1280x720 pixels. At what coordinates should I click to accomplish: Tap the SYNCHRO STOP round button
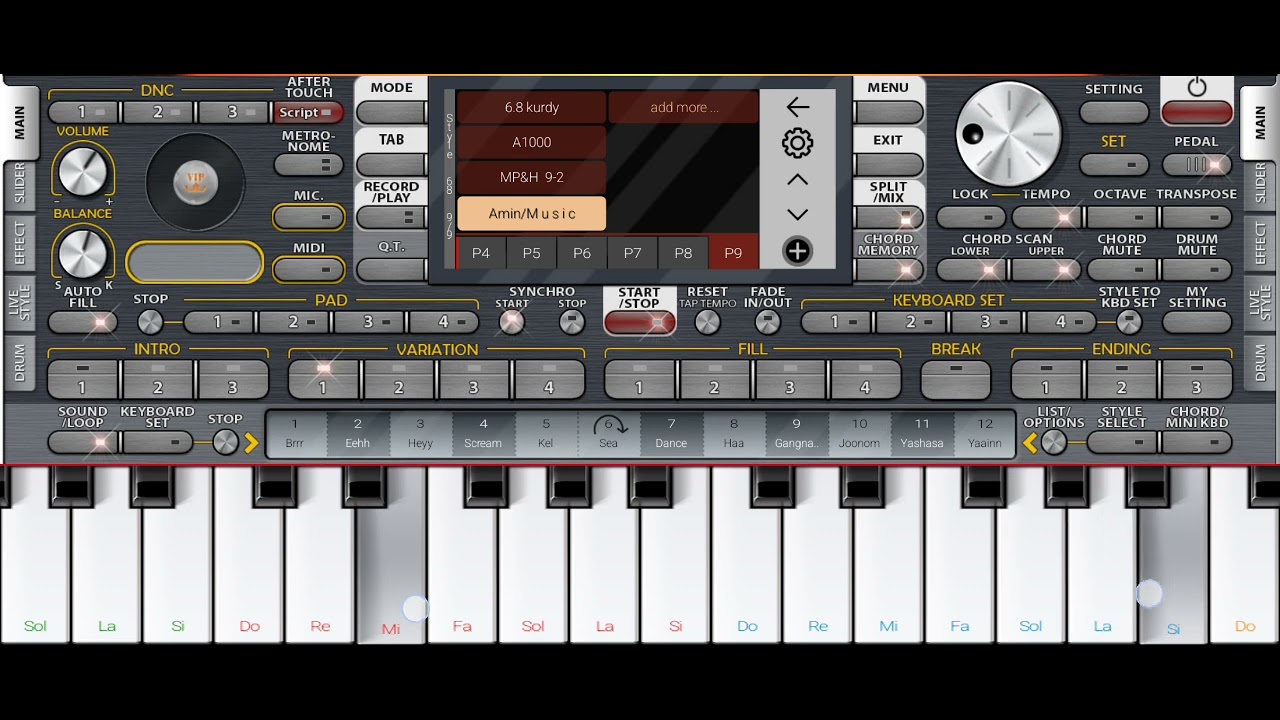(572, 322)
